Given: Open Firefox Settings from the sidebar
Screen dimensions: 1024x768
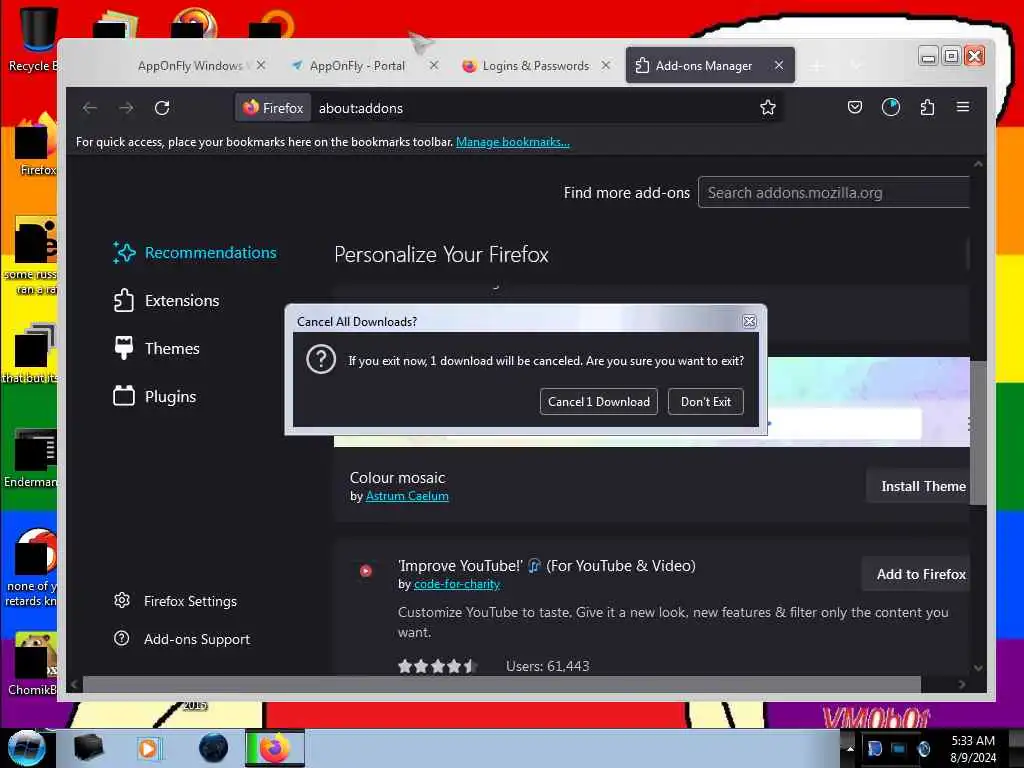Looking at the screenshot, I should (x=175, y=601).
